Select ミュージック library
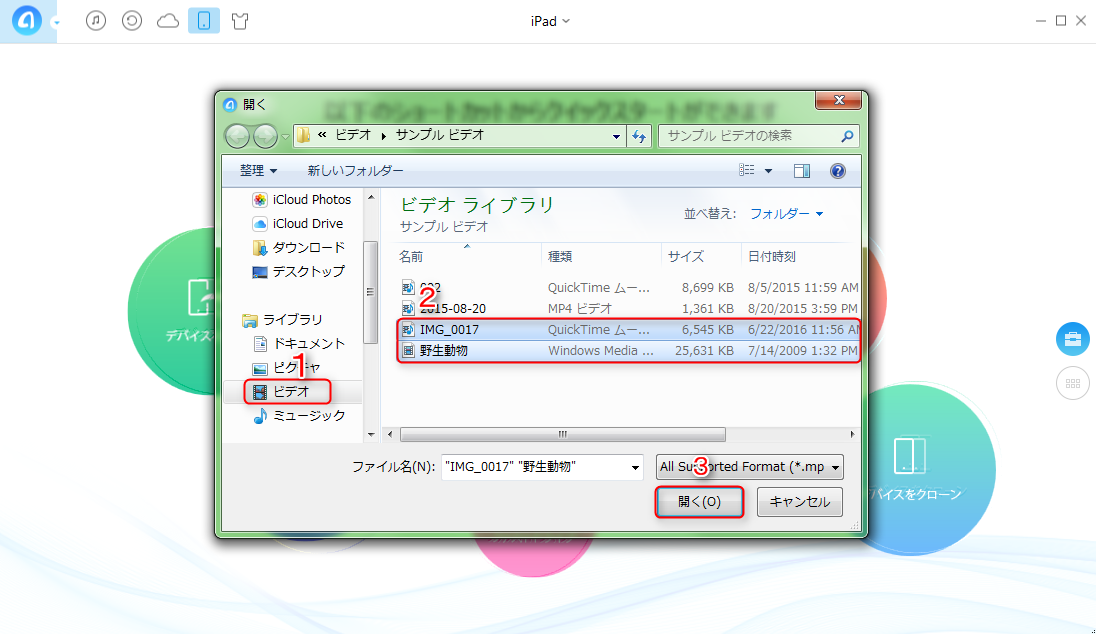This screenshot has height=634, width=1096. 299,415
